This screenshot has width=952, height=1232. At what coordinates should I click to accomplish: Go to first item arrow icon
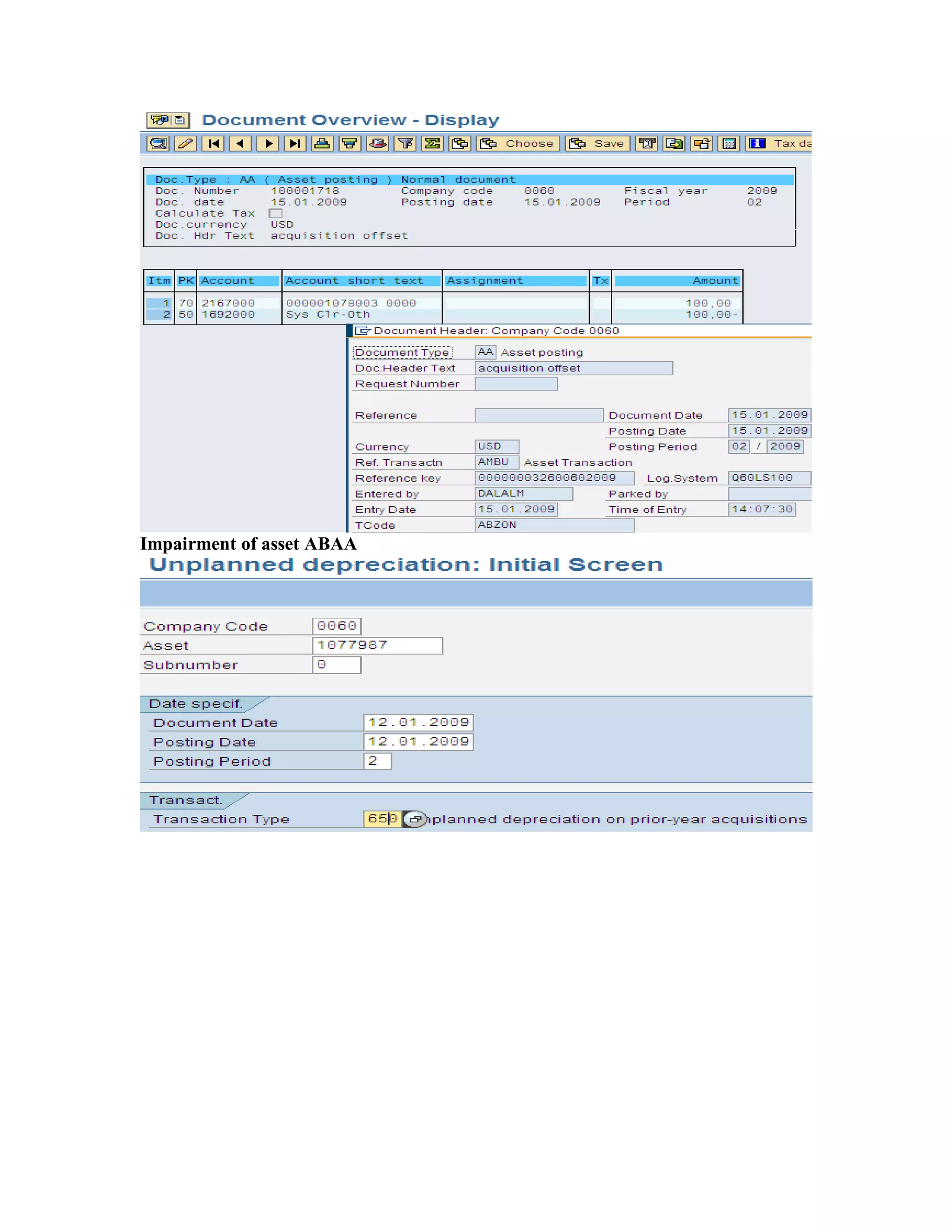click(213, 143)
